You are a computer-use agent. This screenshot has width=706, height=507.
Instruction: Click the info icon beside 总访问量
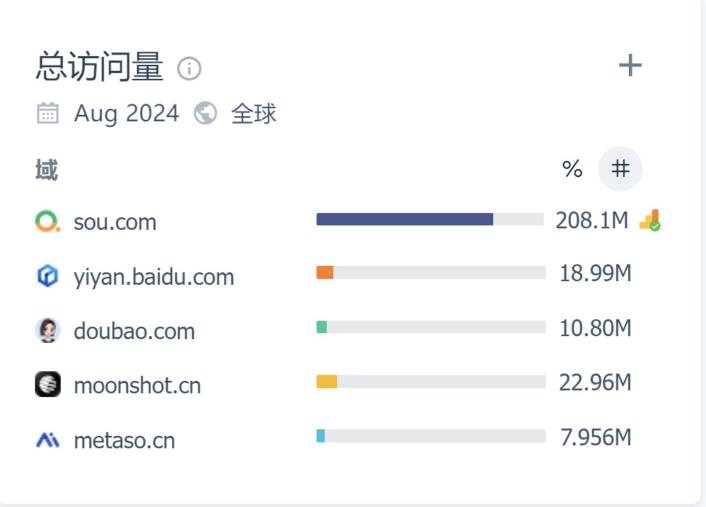click(x=189, y=68)
